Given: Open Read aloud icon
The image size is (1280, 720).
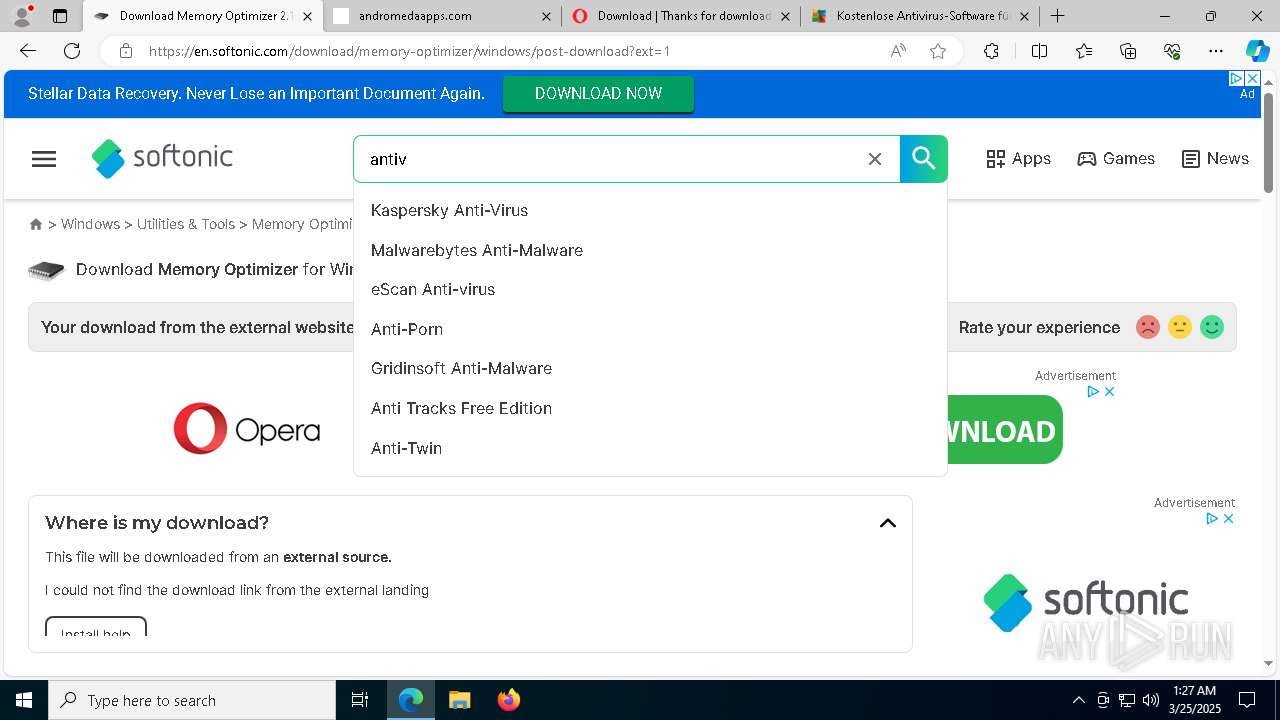Looking at the screenshot, I should (898, 51).
